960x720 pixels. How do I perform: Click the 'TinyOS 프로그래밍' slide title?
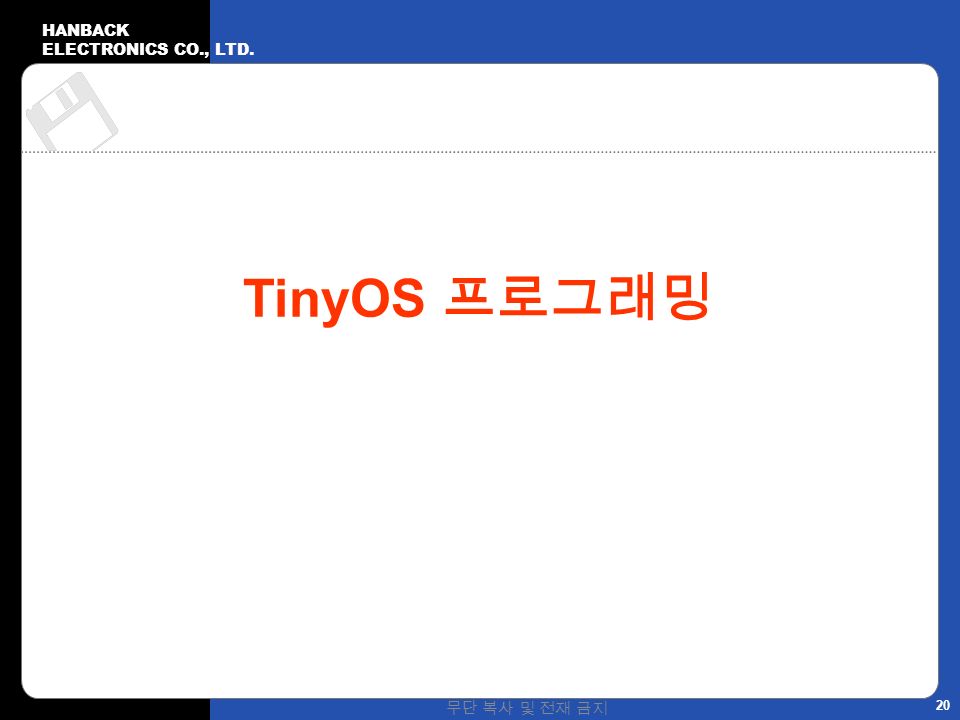tap(476, 298)
